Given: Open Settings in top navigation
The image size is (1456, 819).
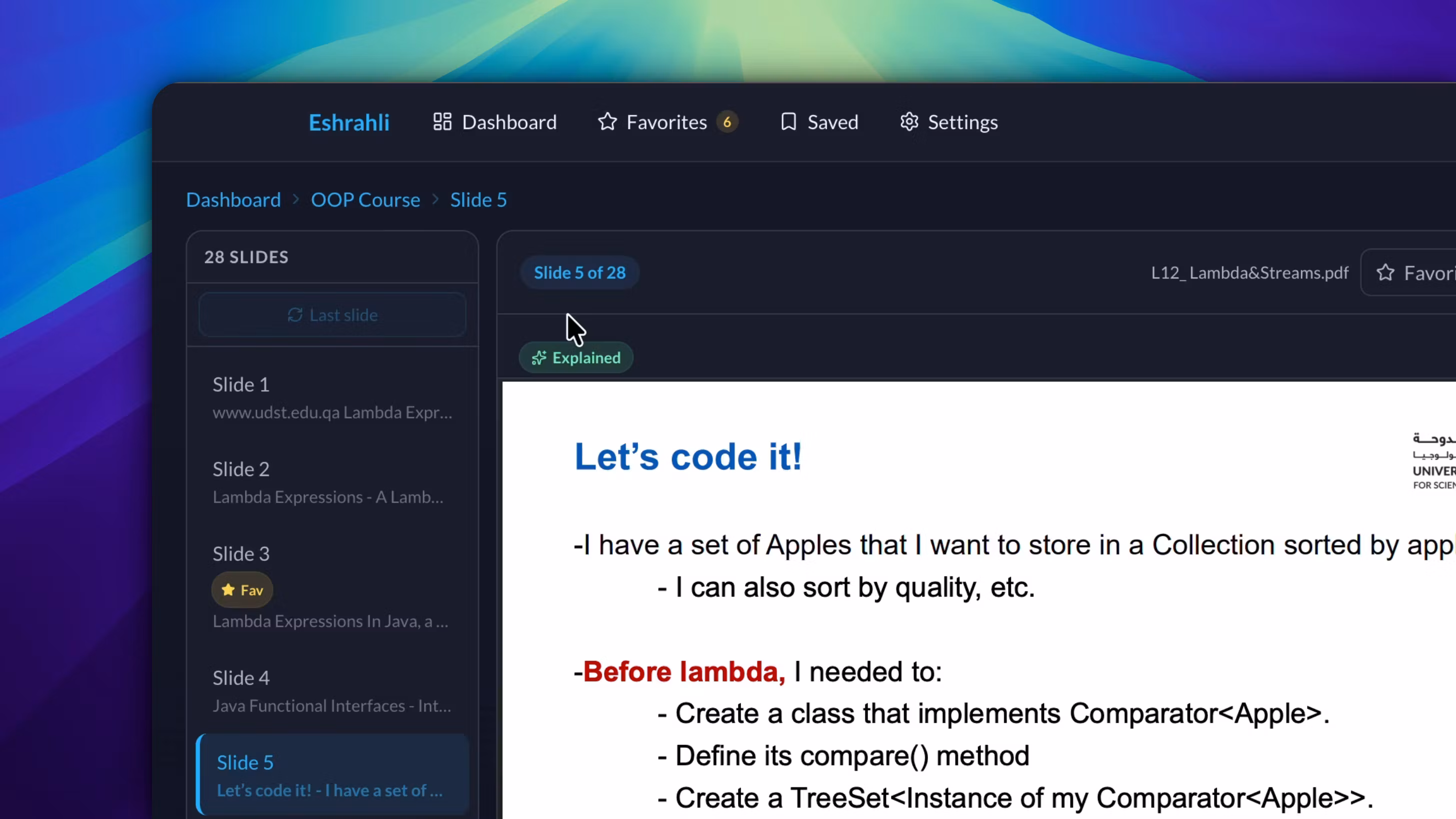Looking at the screenshot, I should pyautogui.click(x=948, y=122).
